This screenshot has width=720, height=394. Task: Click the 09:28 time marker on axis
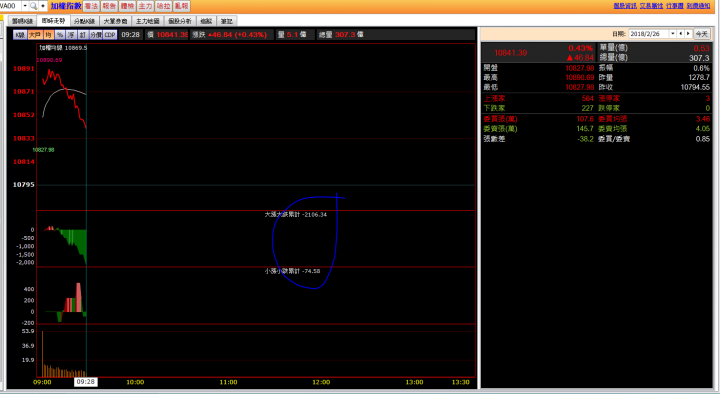pyautogui.click(x=85, y=382)
